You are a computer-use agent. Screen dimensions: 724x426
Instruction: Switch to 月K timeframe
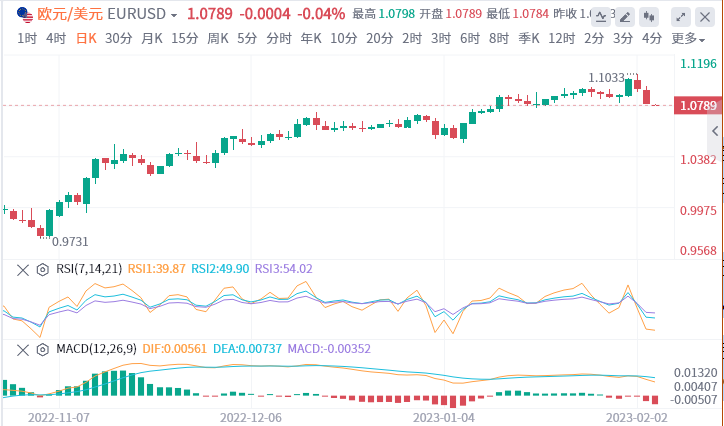(152, 38)
